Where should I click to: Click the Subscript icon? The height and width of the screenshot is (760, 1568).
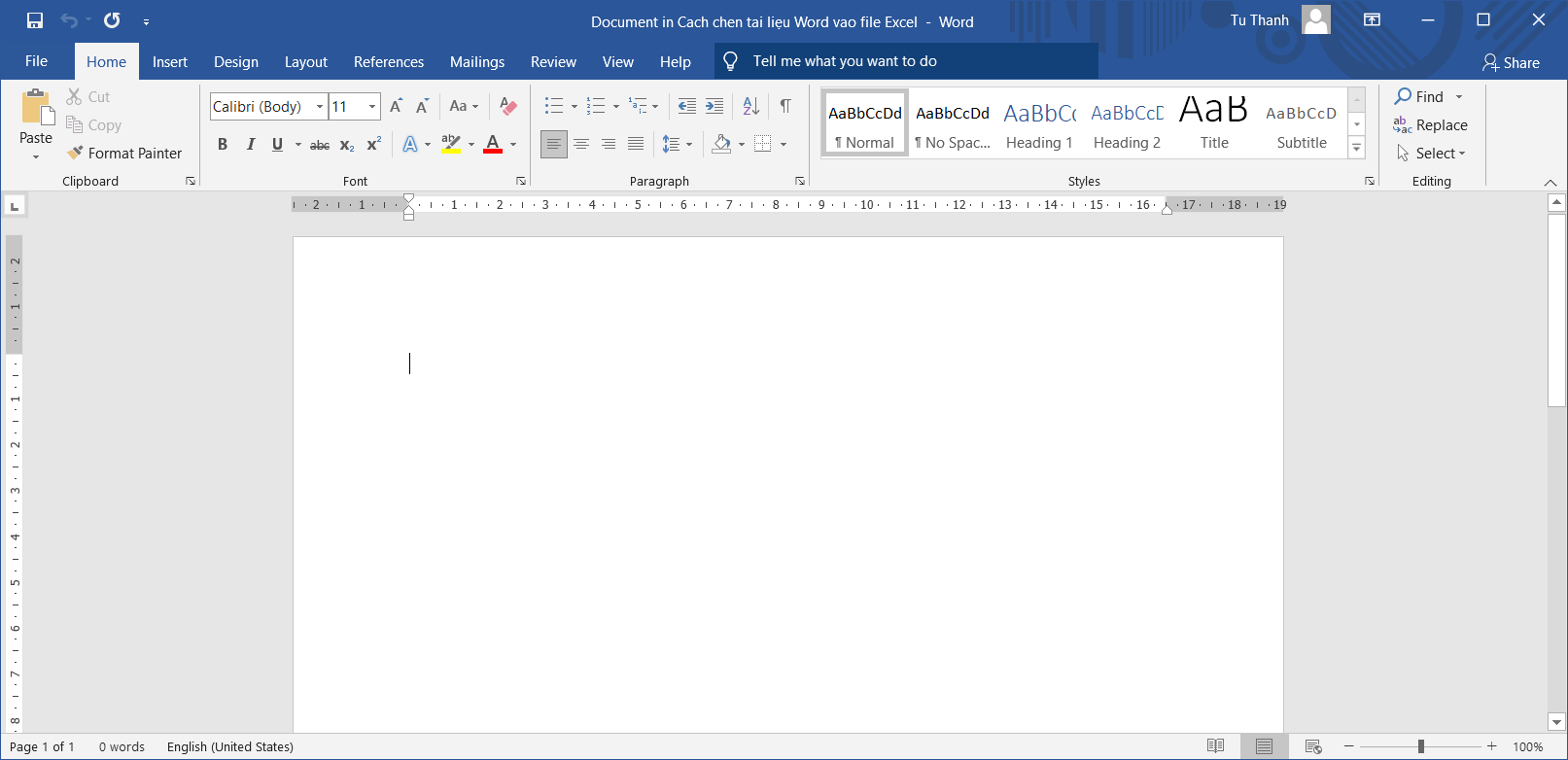click(x=347, y=145)
